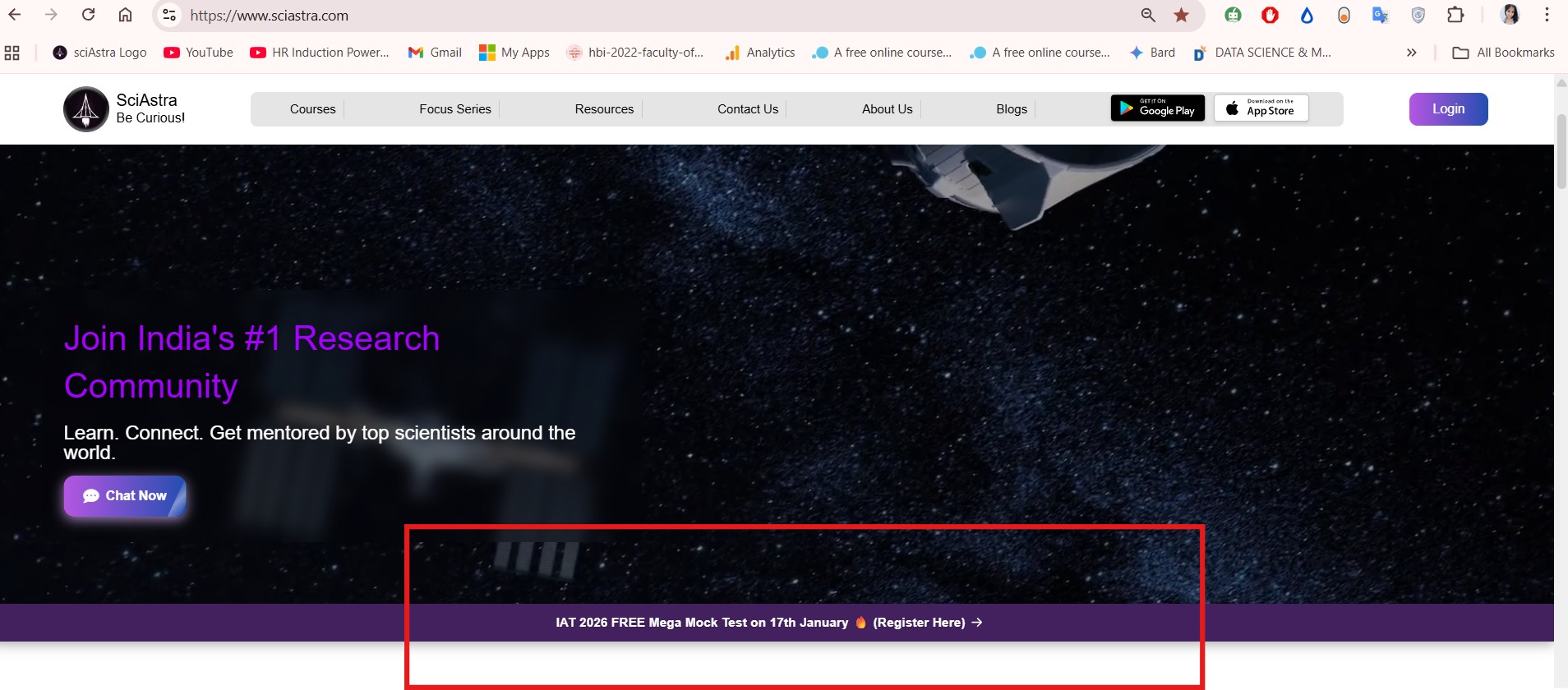
Task: Go to browser home page icon
Action: click(125, 15)
